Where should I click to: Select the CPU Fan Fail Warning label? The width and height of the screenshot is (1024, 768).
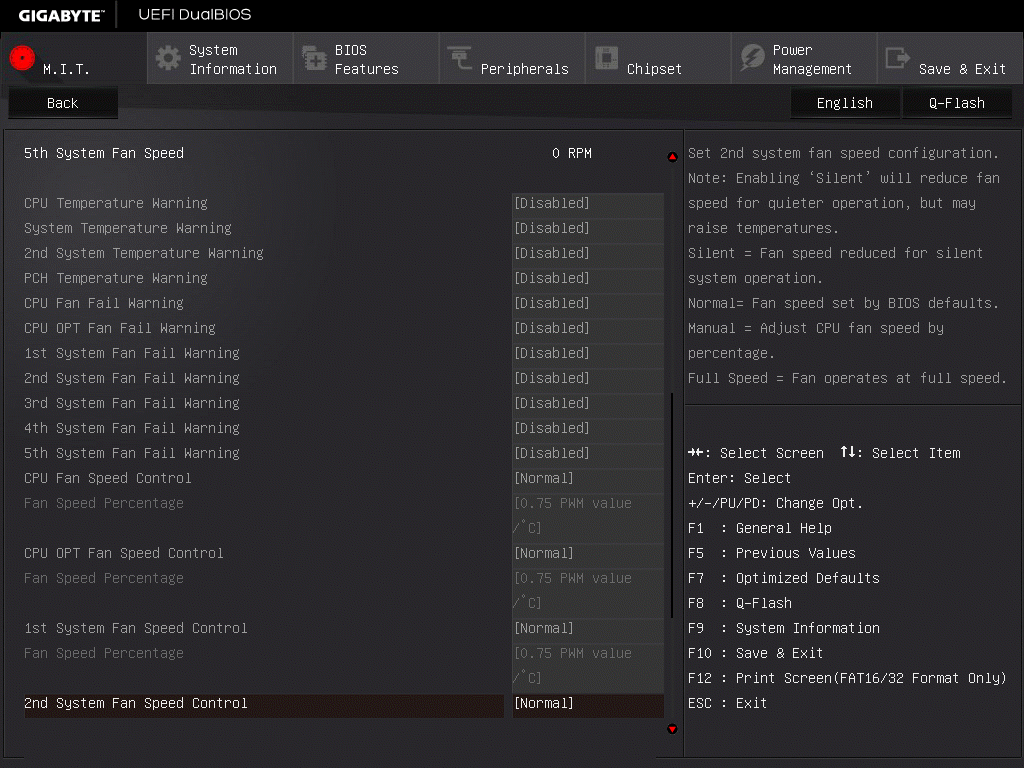(104, 303)
